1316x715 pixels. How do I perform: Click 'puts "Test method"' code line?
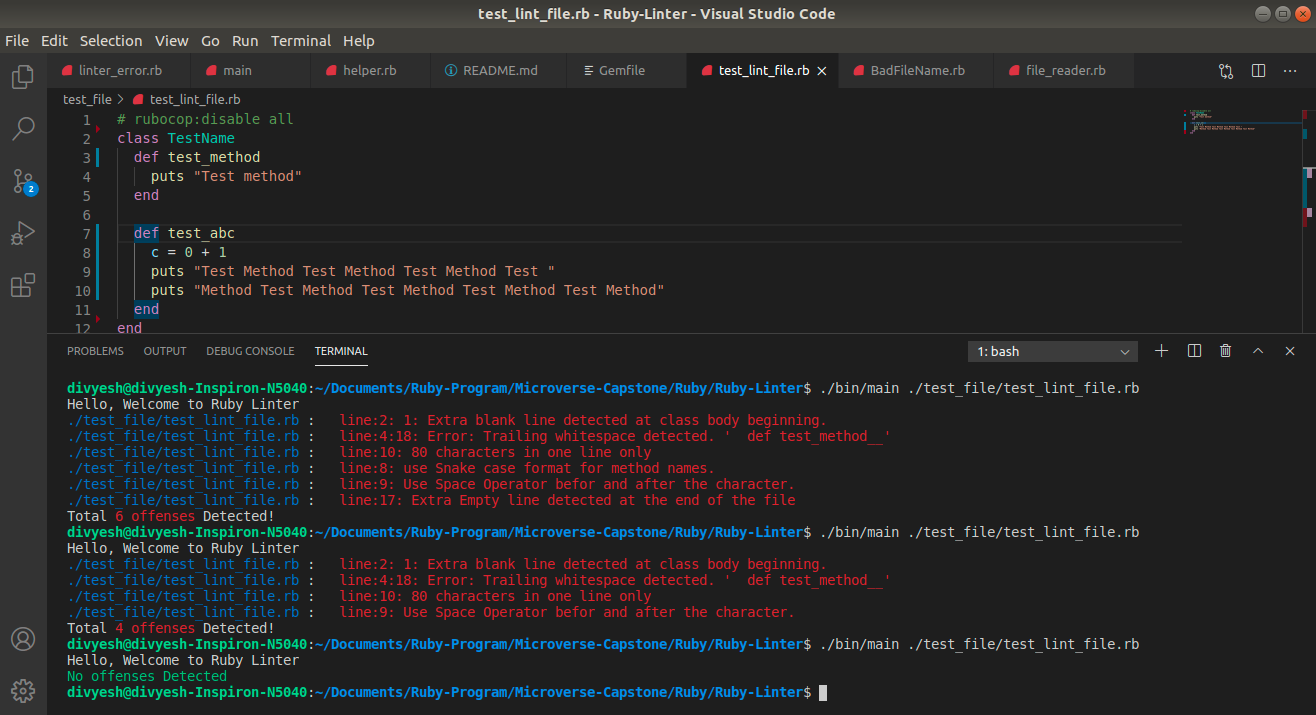[x=226, y=177]
